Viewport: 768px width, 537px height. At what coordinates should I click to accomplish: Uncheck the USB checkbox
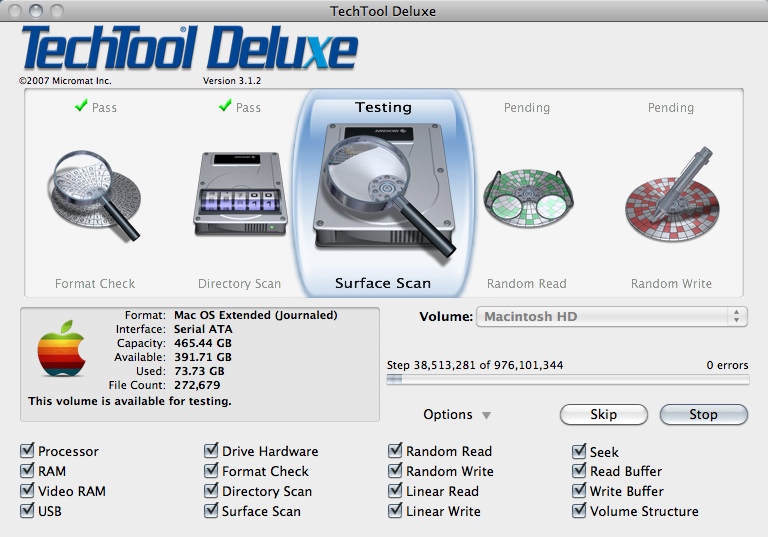pyautogui.click(x=27, y=511)
